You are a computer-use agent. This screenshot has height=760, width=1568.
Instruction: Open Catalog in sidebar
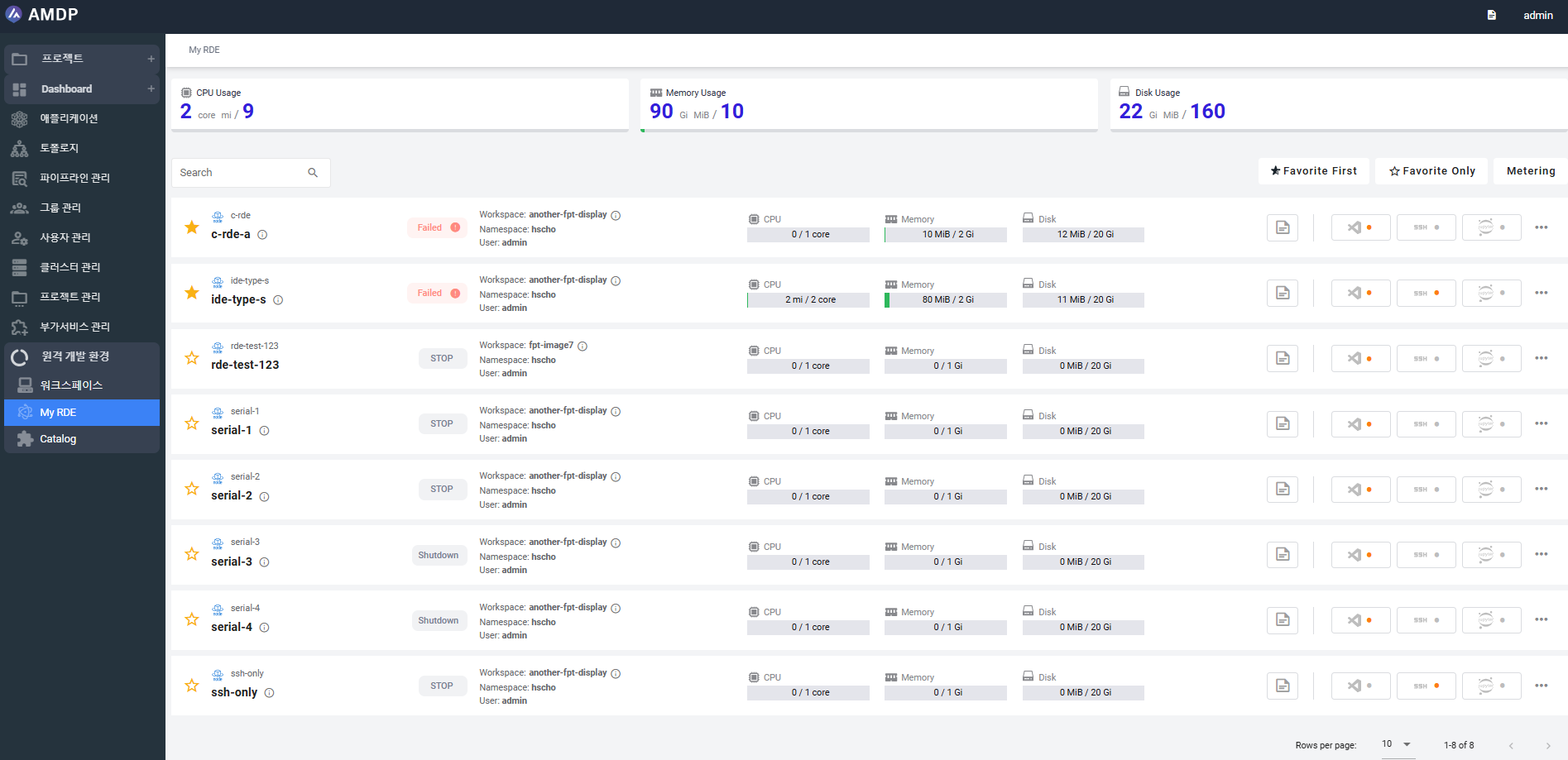pos(82,439)
